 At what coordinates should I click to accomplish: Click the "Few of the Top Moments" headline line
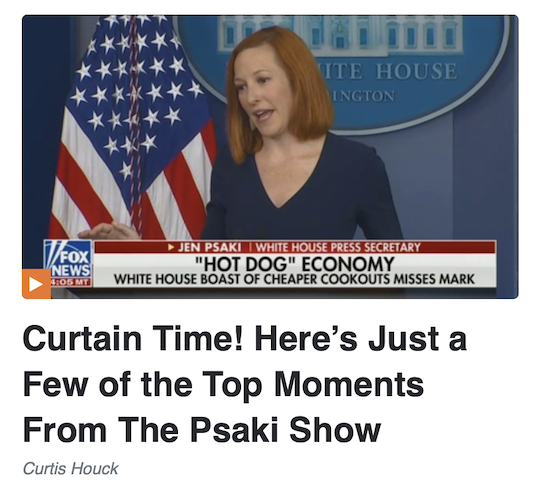coord(223,384)
